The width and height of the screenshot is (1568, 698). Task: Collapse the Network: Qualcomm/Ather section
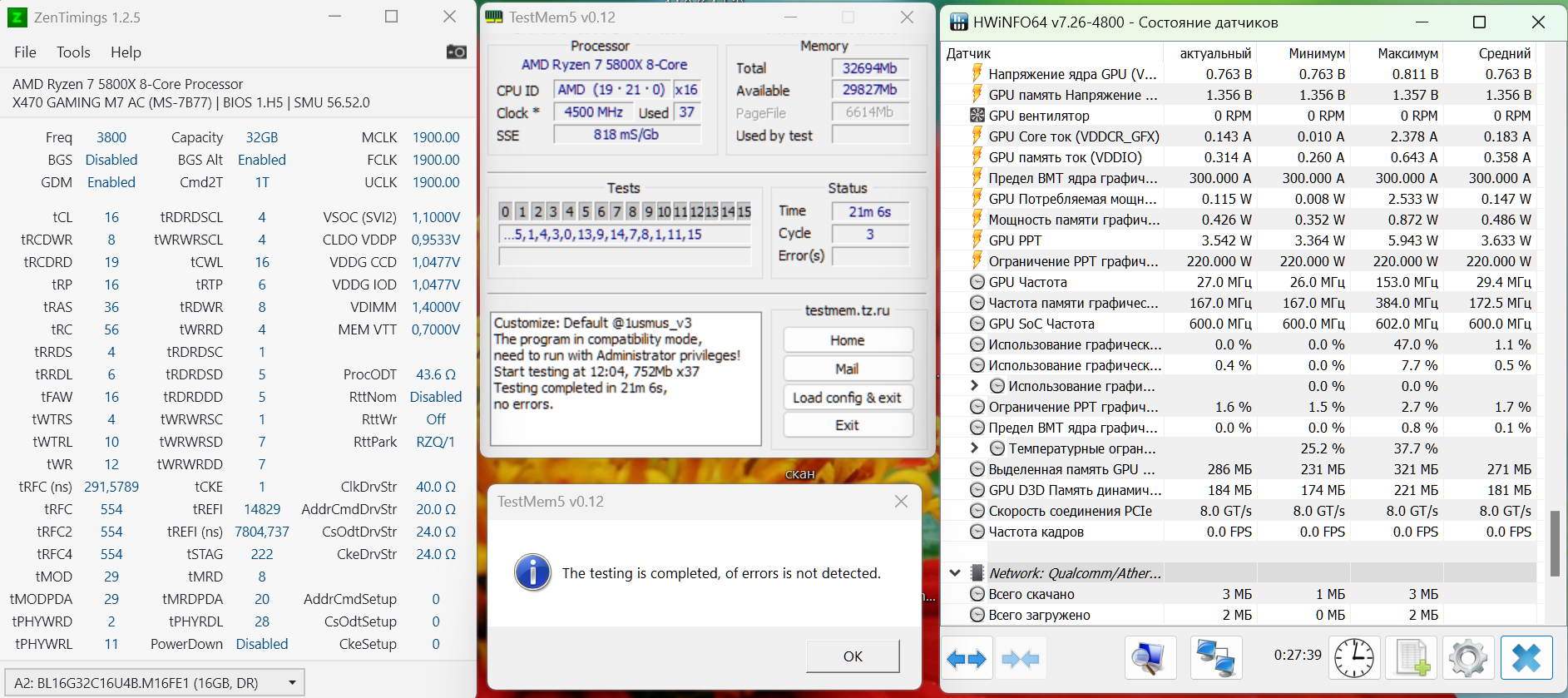tap(955, 573)
